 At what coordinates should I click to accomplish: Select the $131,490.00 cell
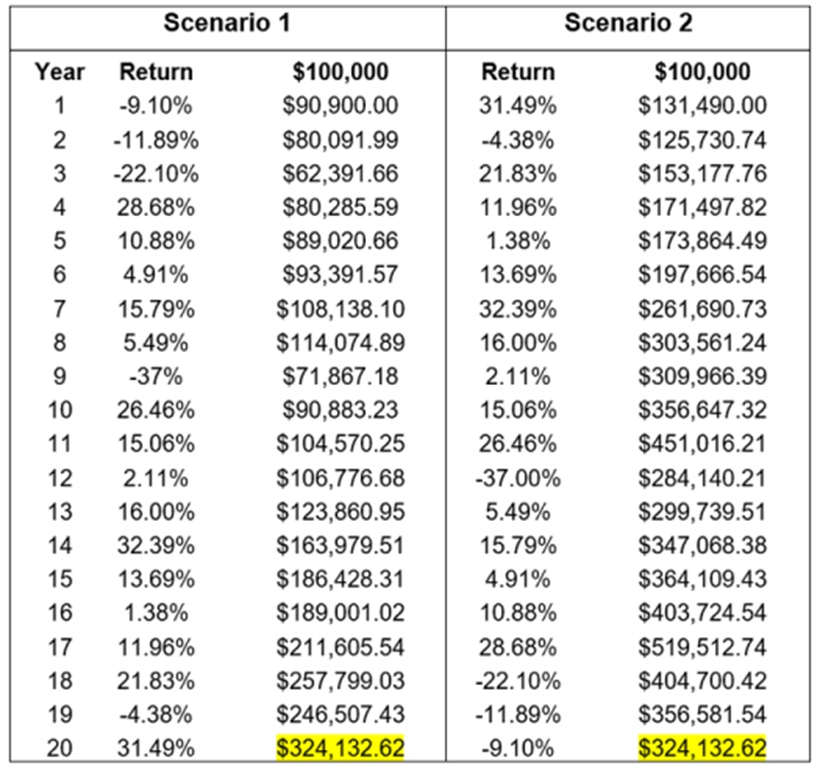coord(702,106)
